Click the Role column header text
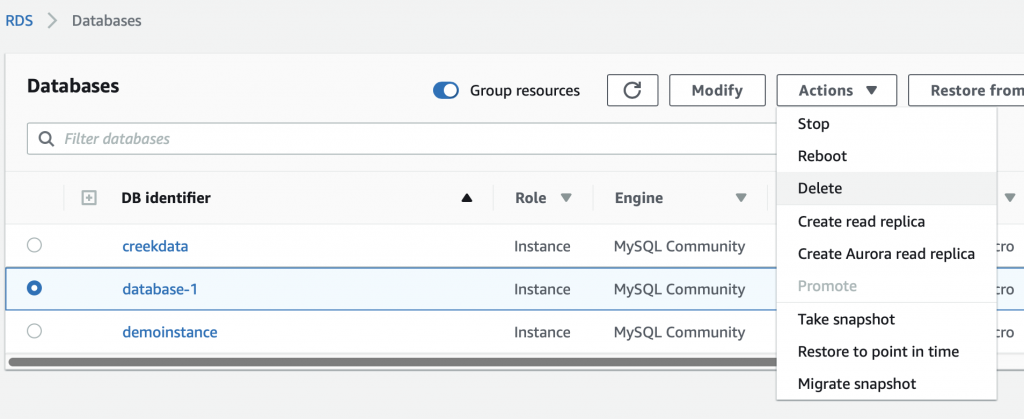This screenshot has height=419, width=1024. pyautogui.click(x=531, y=198)
